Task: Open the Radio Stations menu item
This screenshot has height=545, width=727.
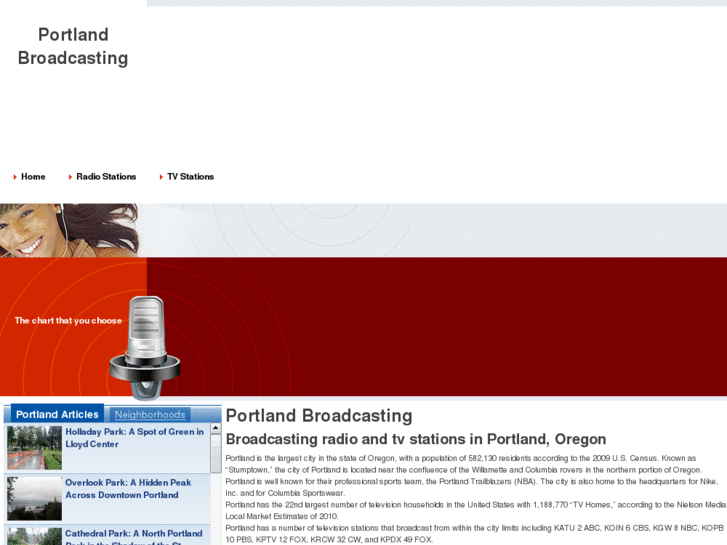Action: [106, 177]
